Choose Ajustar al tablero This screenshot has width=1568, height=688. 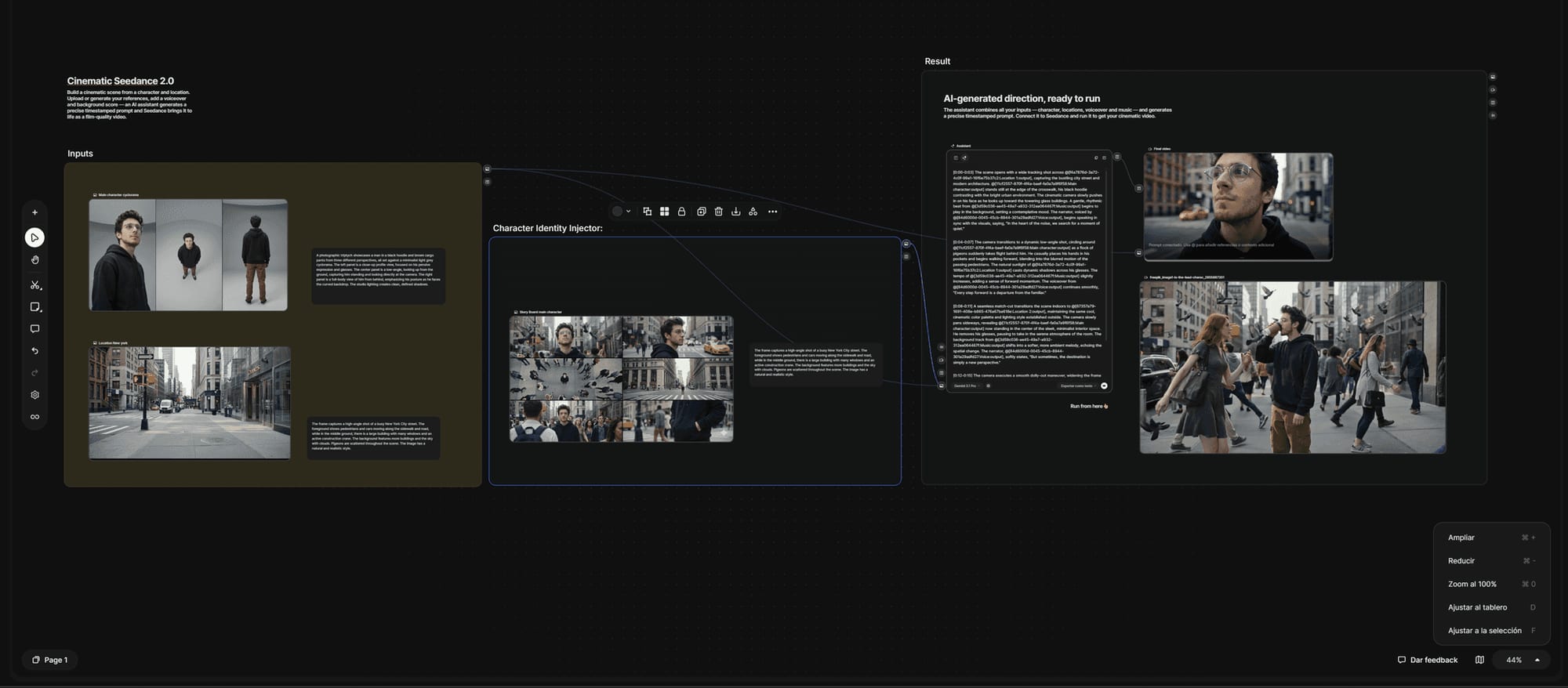(1491, 607)
